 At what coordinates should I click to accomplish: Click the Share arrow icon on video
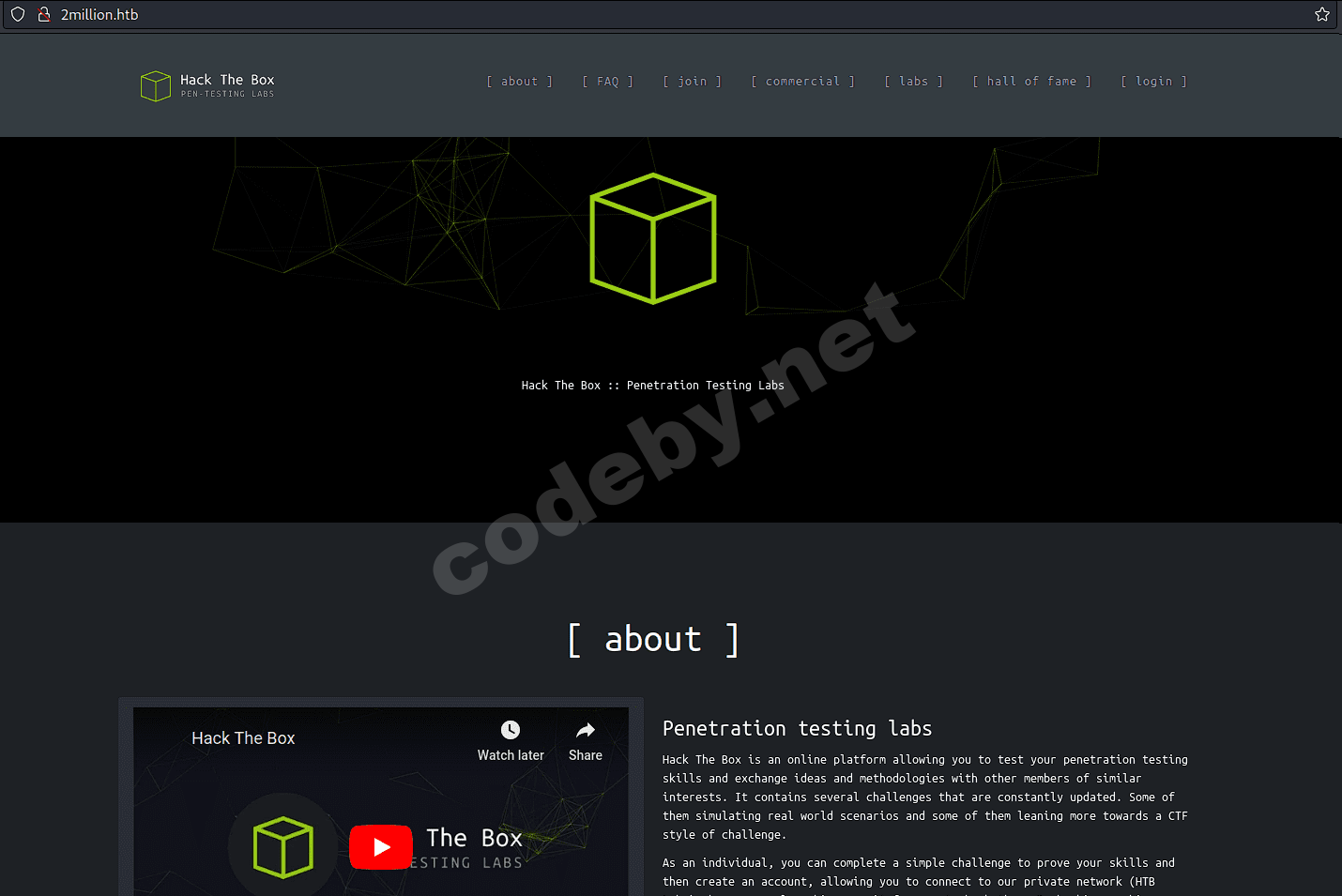pos(586,730)
